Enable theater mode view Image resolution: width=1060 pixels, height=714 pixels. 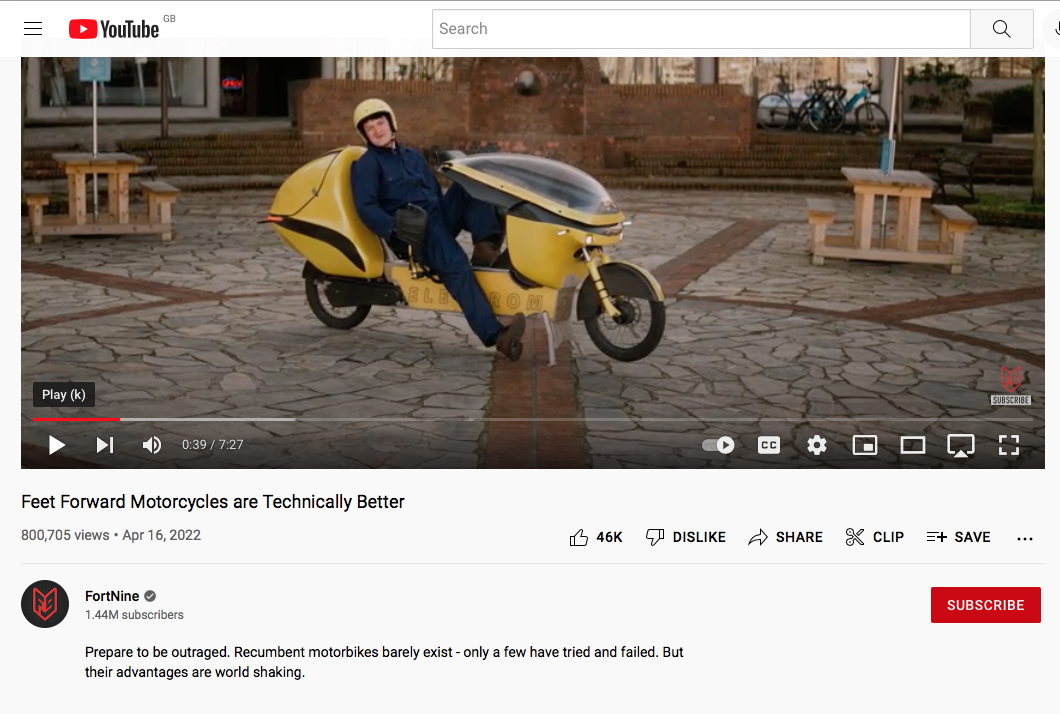[913, 445]
